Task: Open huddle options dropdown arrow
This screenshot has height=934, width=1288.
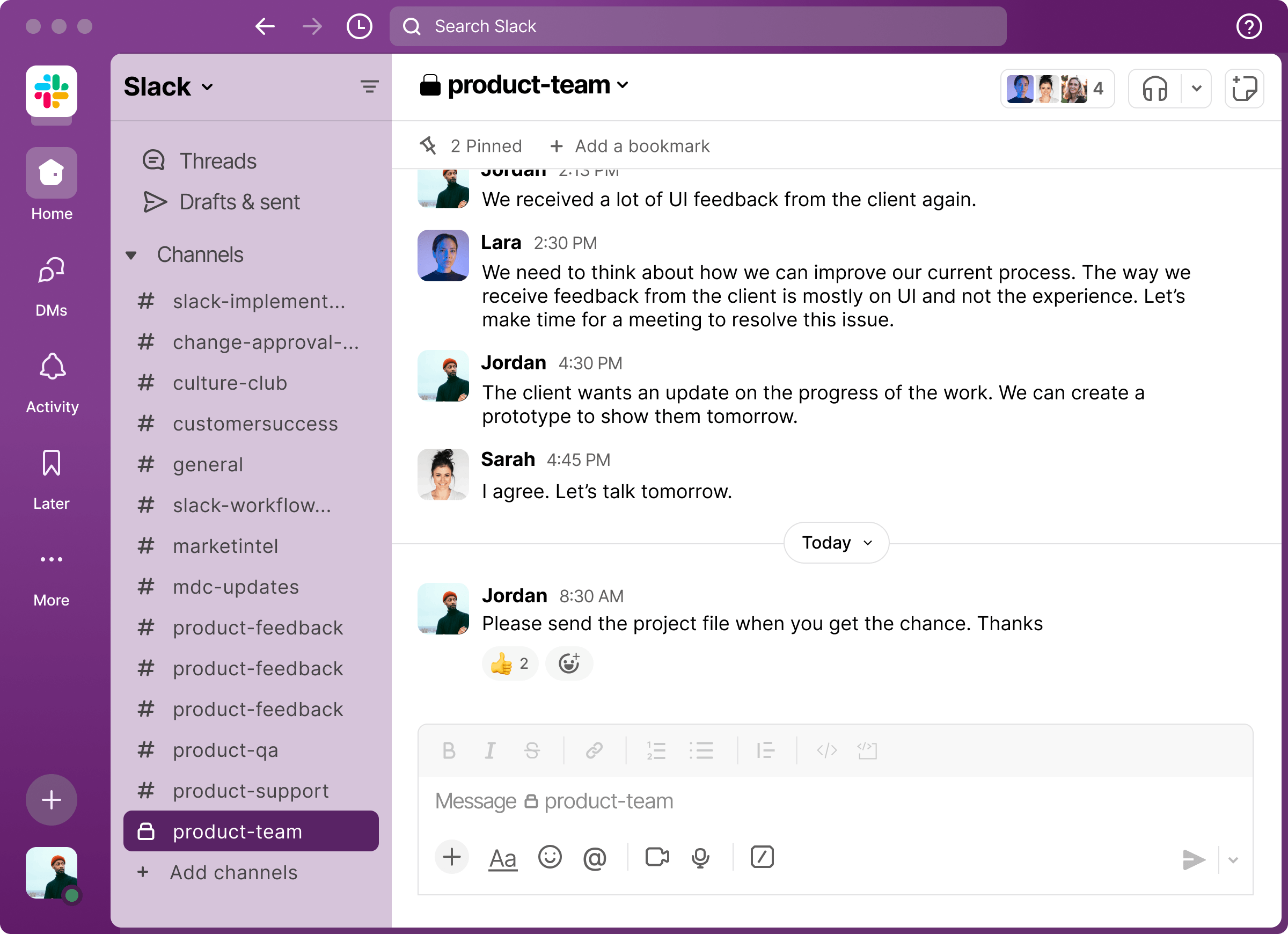Action: click(x=1197, y=89)
